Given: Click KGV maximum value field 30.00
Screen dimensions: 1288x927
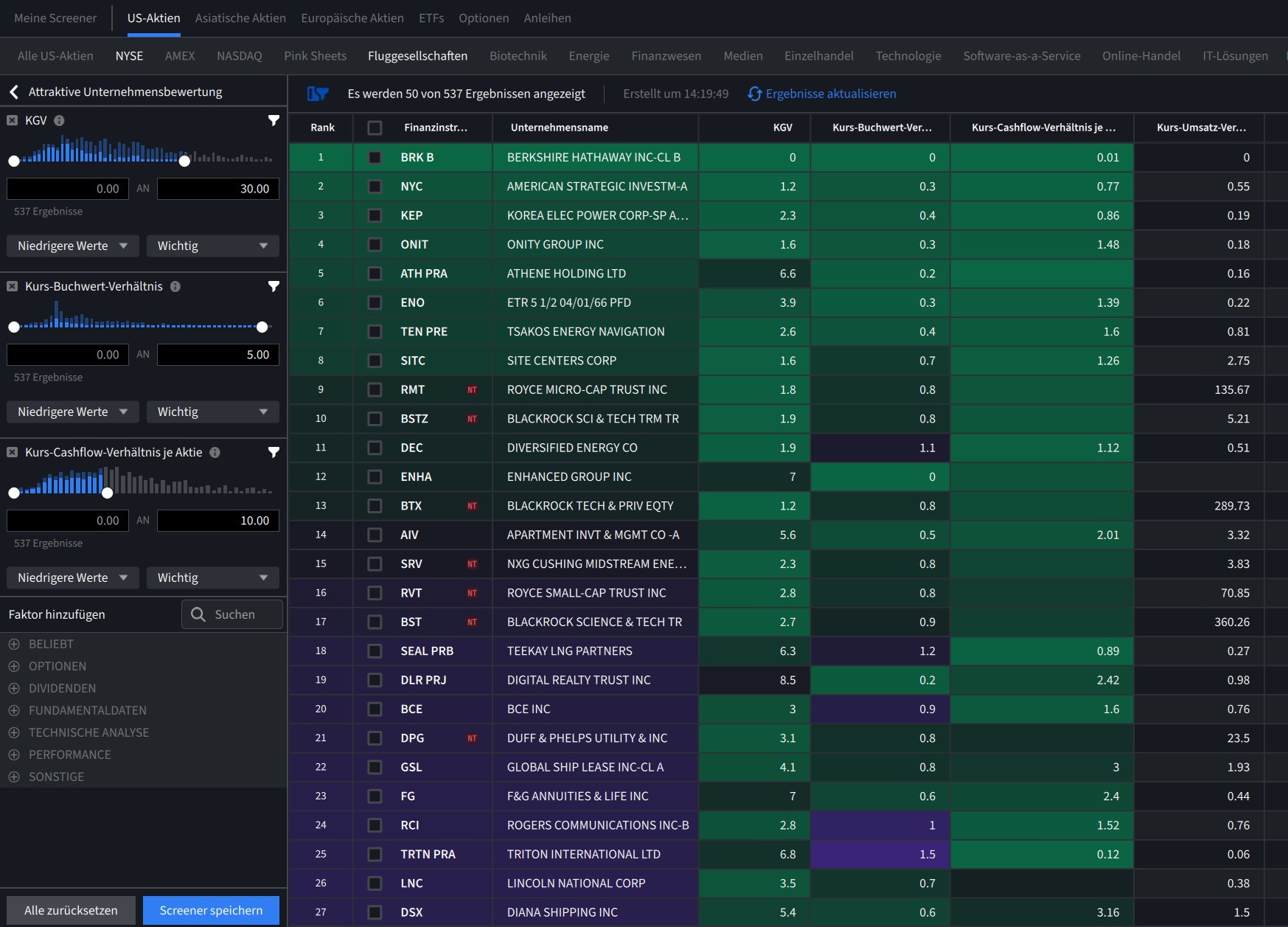Looking at the screenshot, I should pos(218,189).
